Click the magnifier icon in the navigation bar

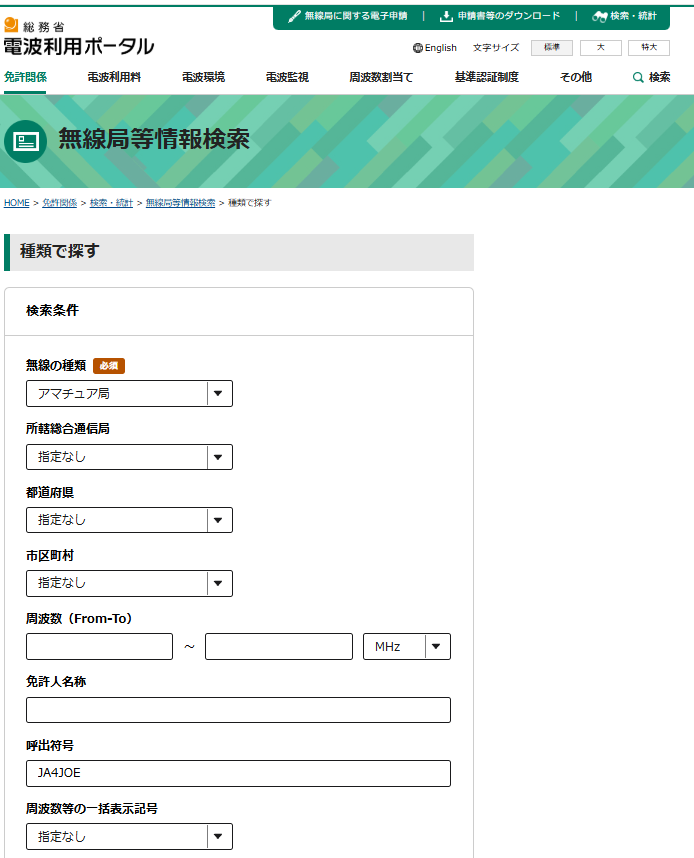pyautogui.click(x=638, y=77)
